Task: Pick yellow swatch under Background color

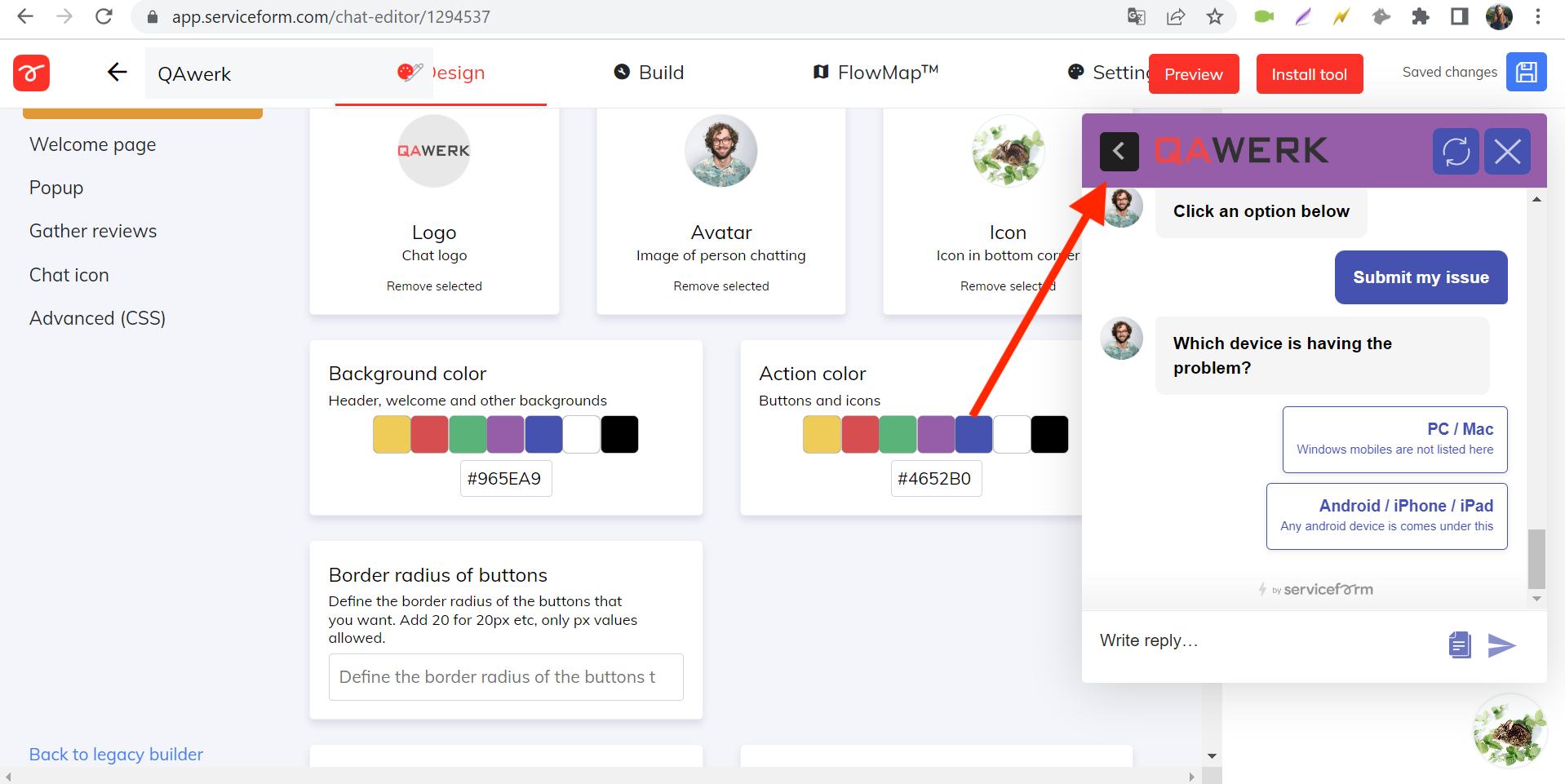Action: point(392,434)
